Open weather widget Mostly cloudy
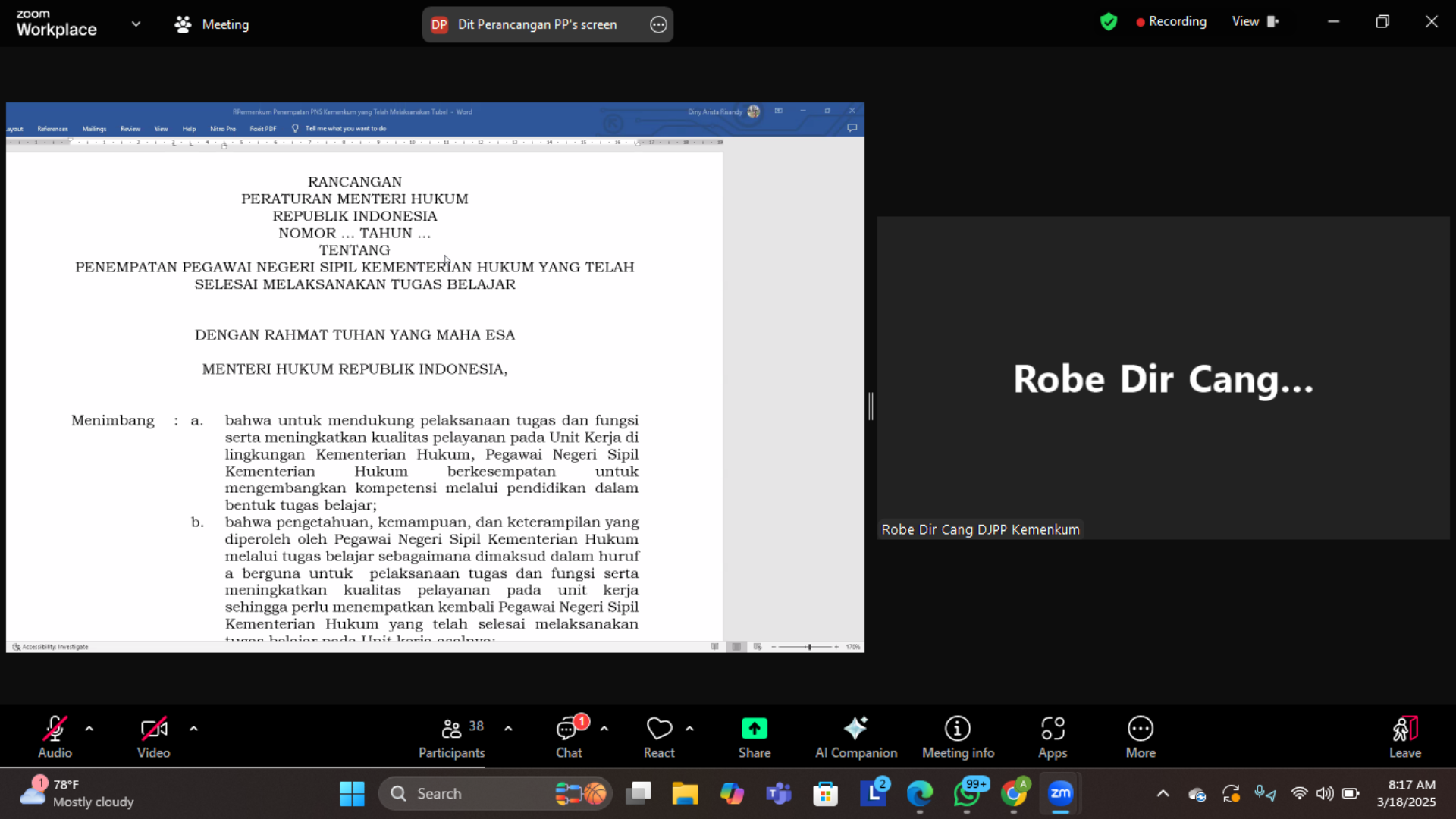The height and width of the screenshot is (819, 1456). pos(77,793)
